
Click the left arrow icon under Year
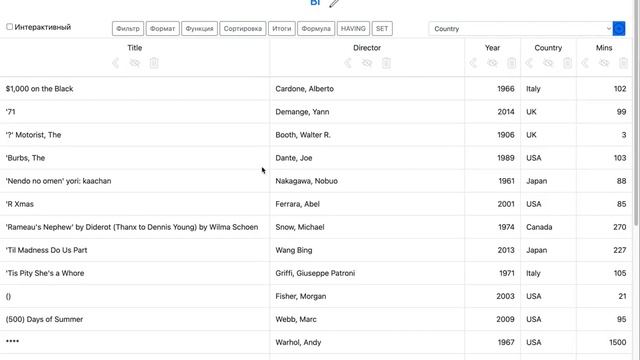pos(473,63)
